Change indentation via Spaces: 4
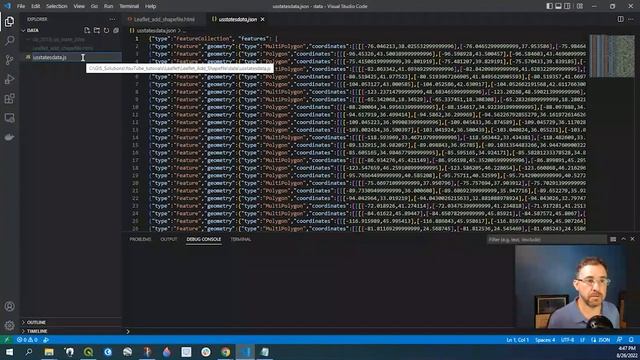Screen dimensions: 640x360 click(545, 340)
